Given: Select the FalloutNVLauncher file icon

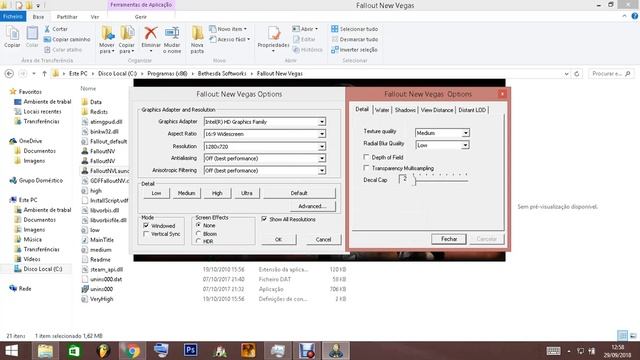Looking at the screenshot, I should click(85, 171).
